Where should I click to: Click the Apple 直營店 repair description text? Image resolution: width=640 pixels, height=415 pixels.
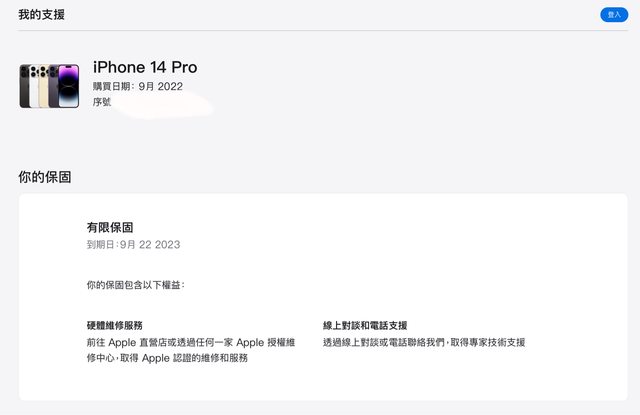click(x=190, y=350)
